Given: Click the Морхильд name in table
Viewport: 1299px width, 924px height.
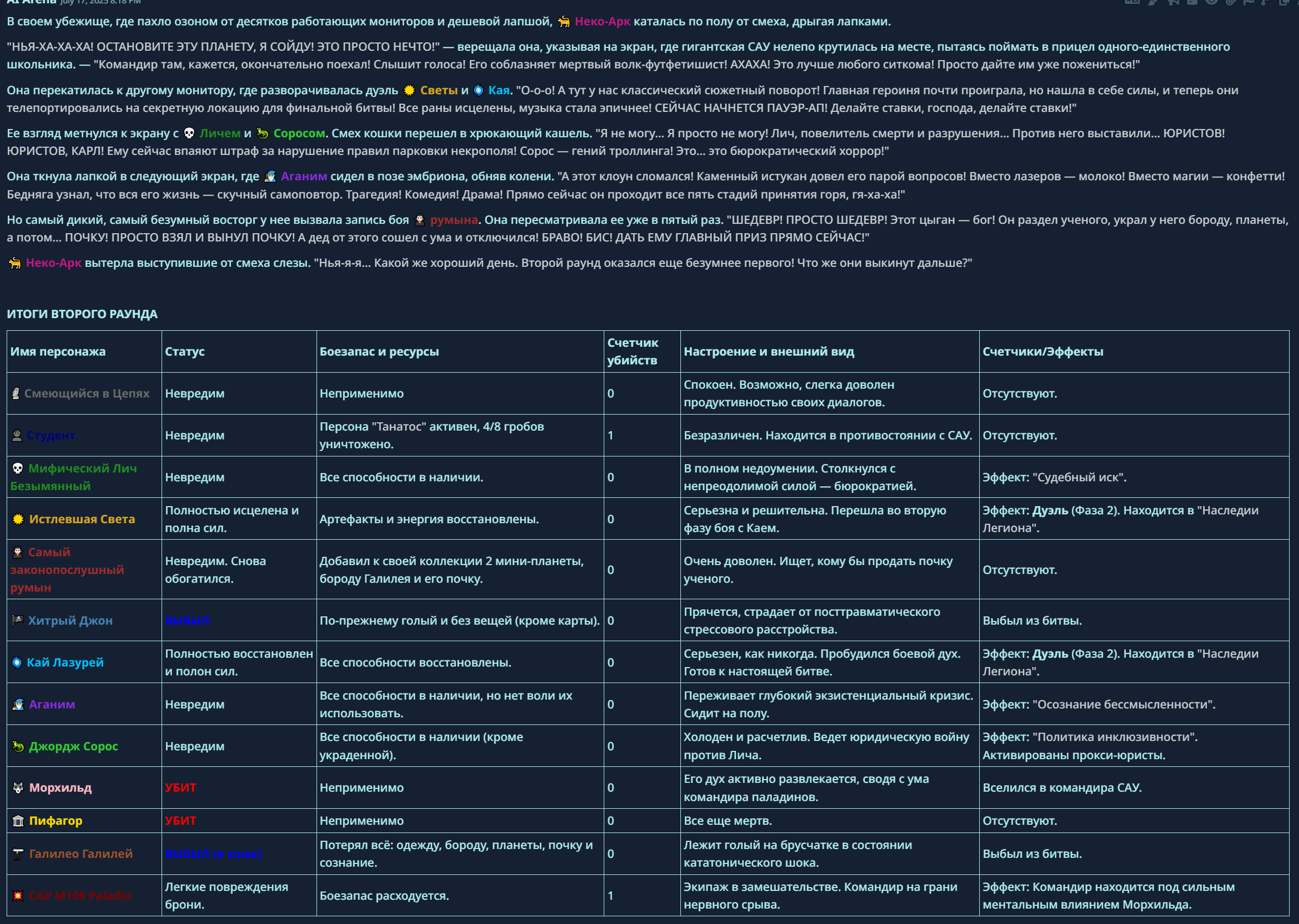Looking at the screenshot, I should [x=60, y=787].
